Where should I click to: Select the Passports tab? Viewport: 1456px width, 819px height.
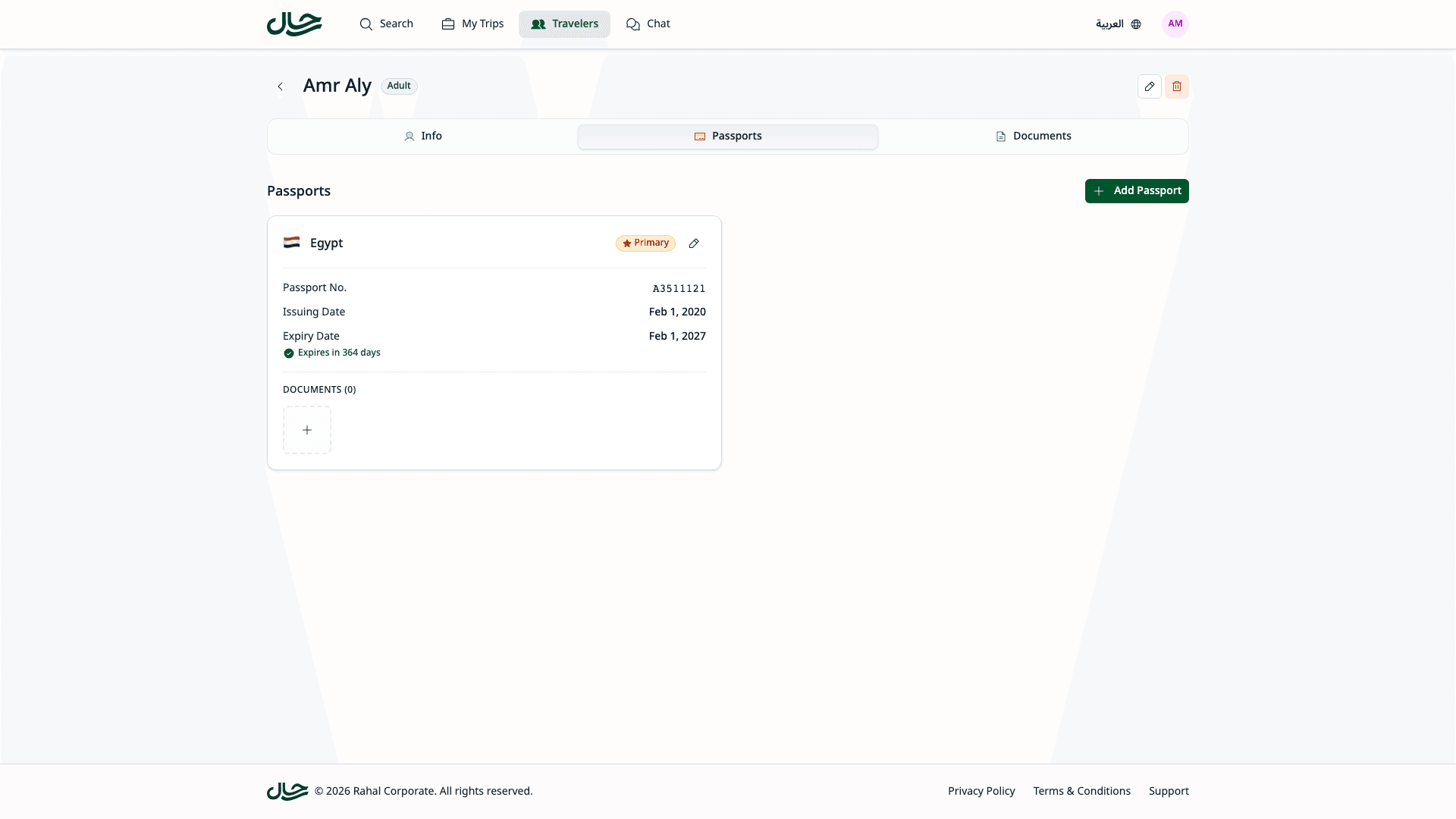(x=727, y=136)
